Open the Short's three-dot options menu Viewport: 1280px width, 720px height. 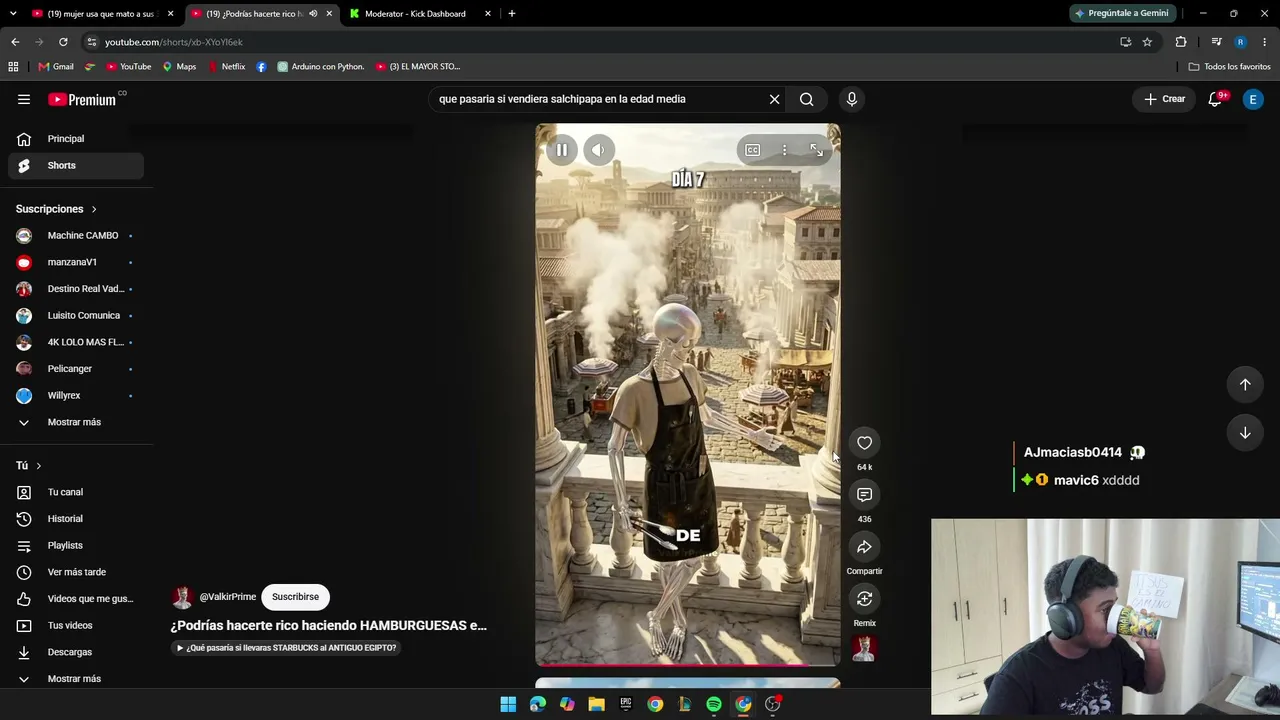[784, 150]
